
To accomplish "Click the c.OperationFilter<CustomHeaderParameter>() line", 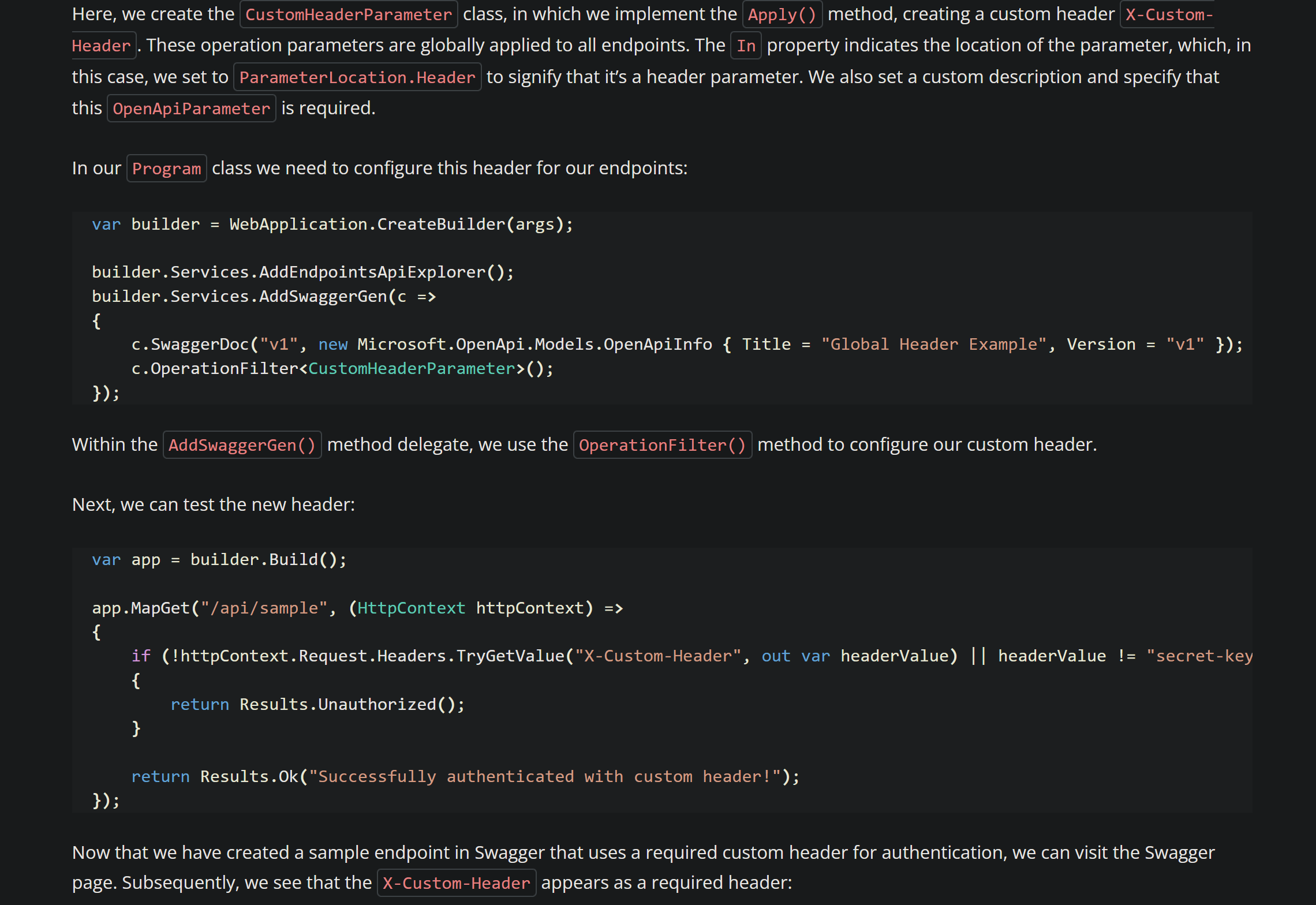I will (342, 369).
